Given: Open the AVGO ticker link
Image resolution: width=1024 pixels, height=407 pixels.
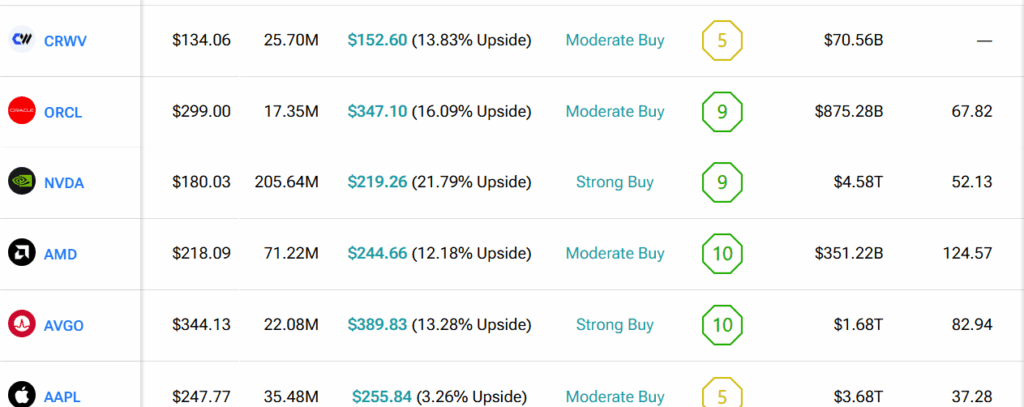Looking at the screenshot, I should (x=64, y=325).
